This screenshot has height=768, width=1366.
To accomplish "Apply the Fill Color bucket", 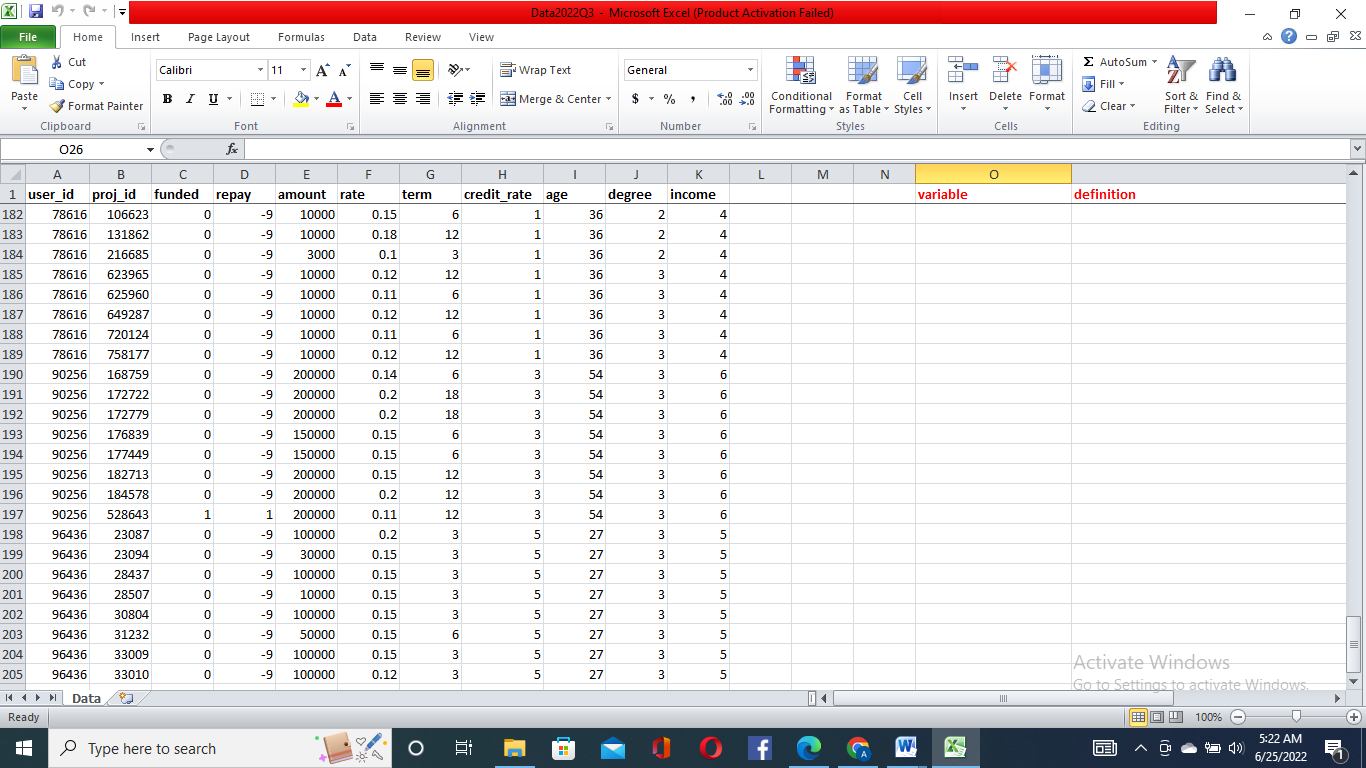I will [x=301, y=99].
